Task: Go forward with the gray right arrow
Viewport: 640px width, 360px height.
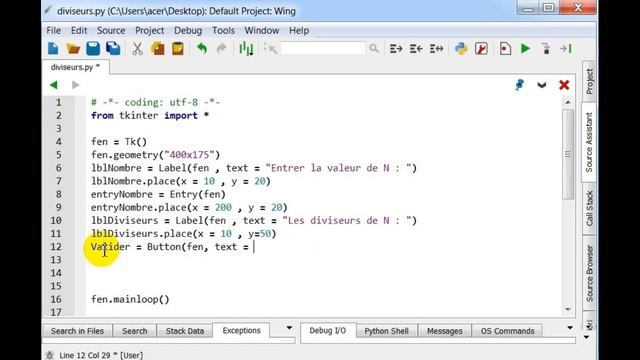Action: click(76, 85)
